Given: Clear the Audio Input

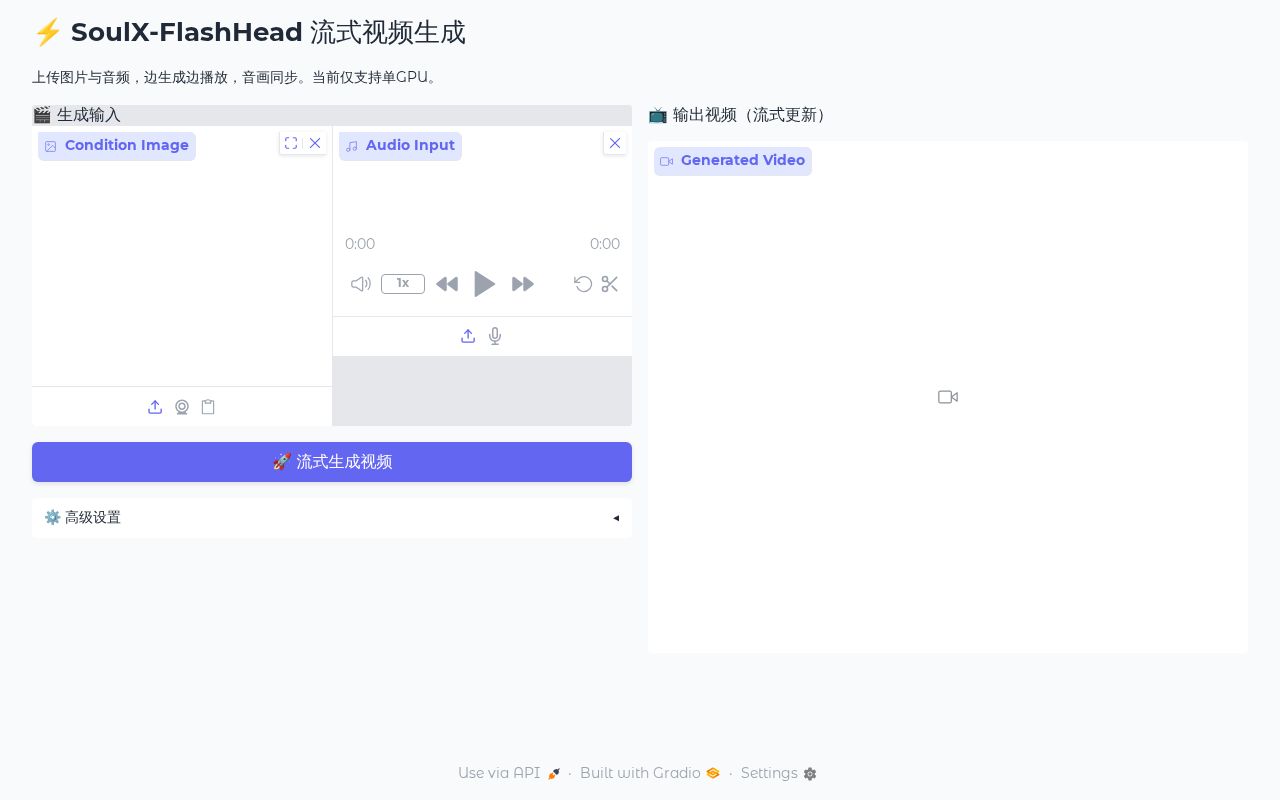Looking at the screenshot, I should coord(615,143).
